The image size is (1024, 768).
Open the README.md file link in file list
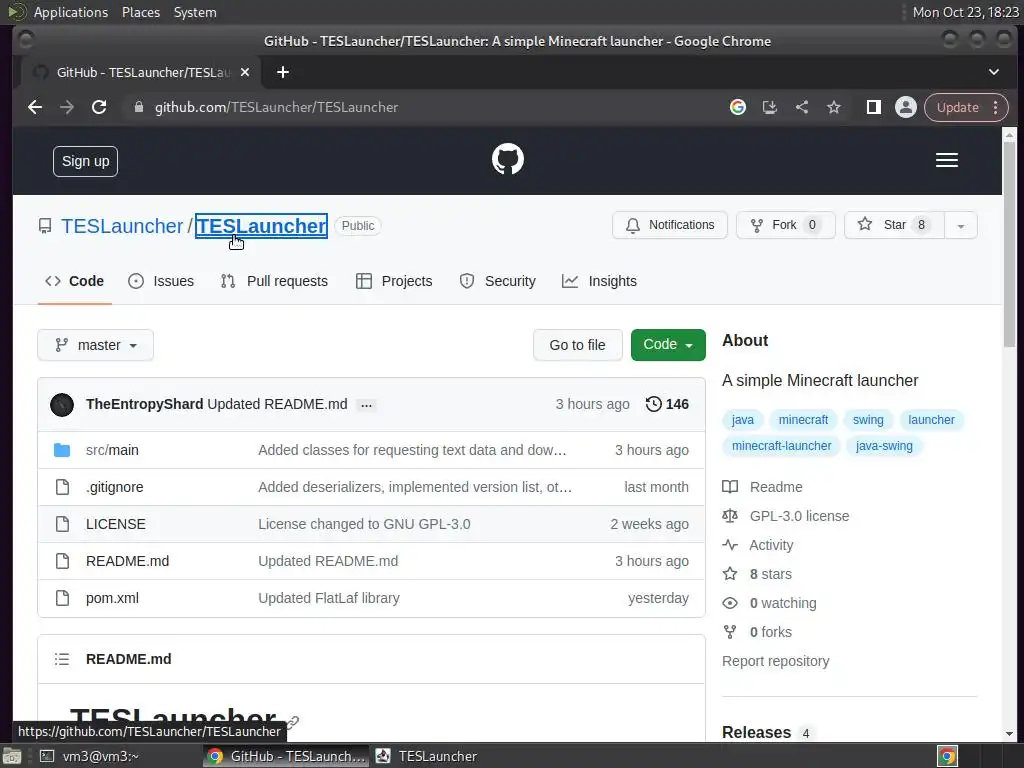tap(127, 561)
